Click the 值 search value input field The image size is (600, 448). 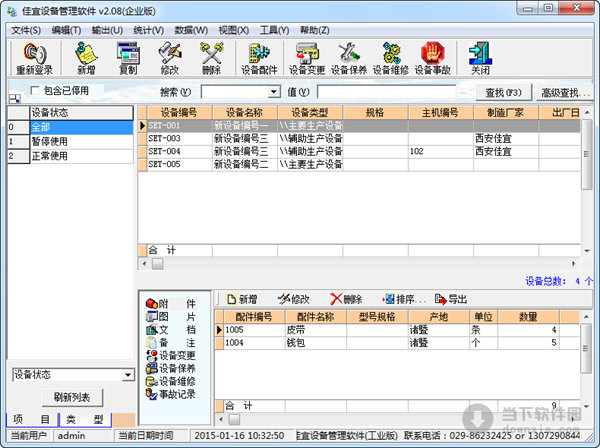[386, 92]
